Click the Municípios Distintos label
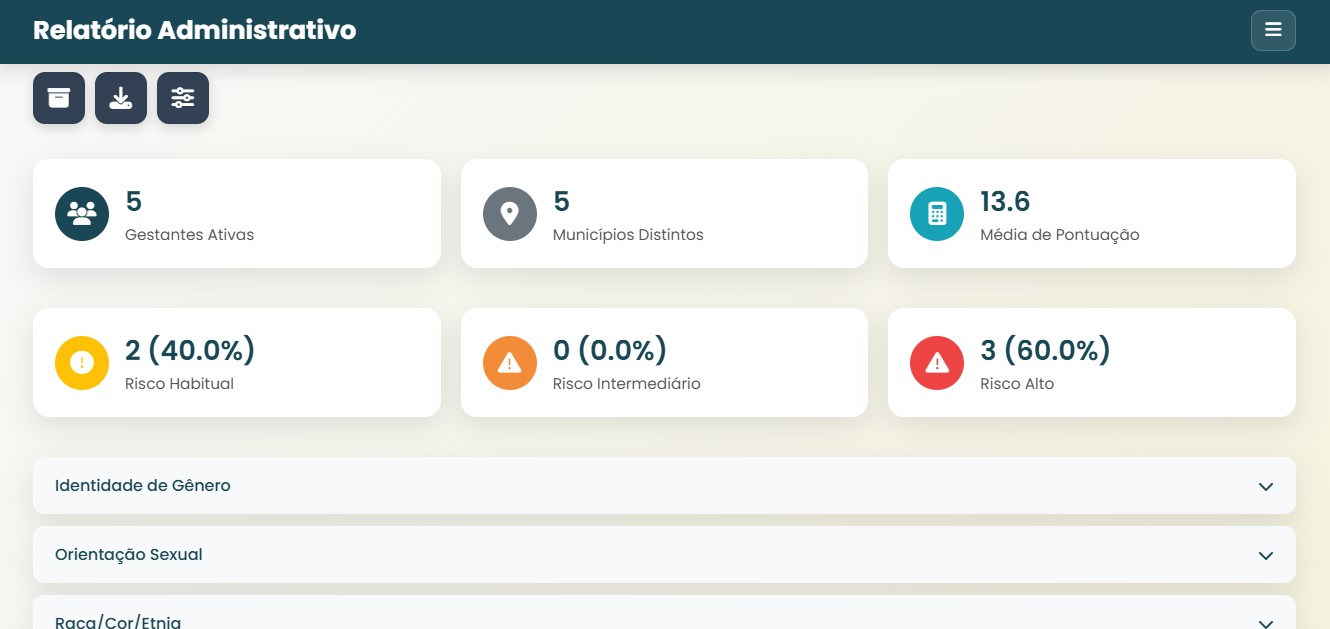1330x629 pixels. pos(628,235)
